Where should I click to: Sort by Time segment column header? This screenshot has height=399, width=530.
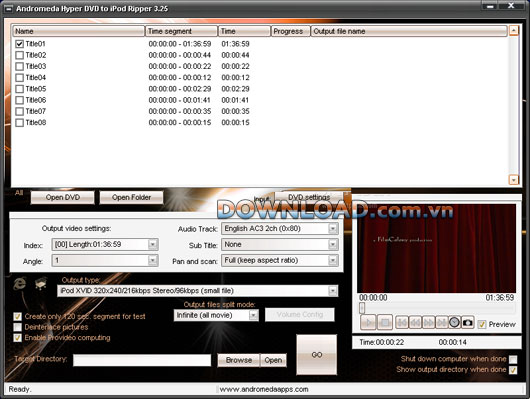[182, 31]
